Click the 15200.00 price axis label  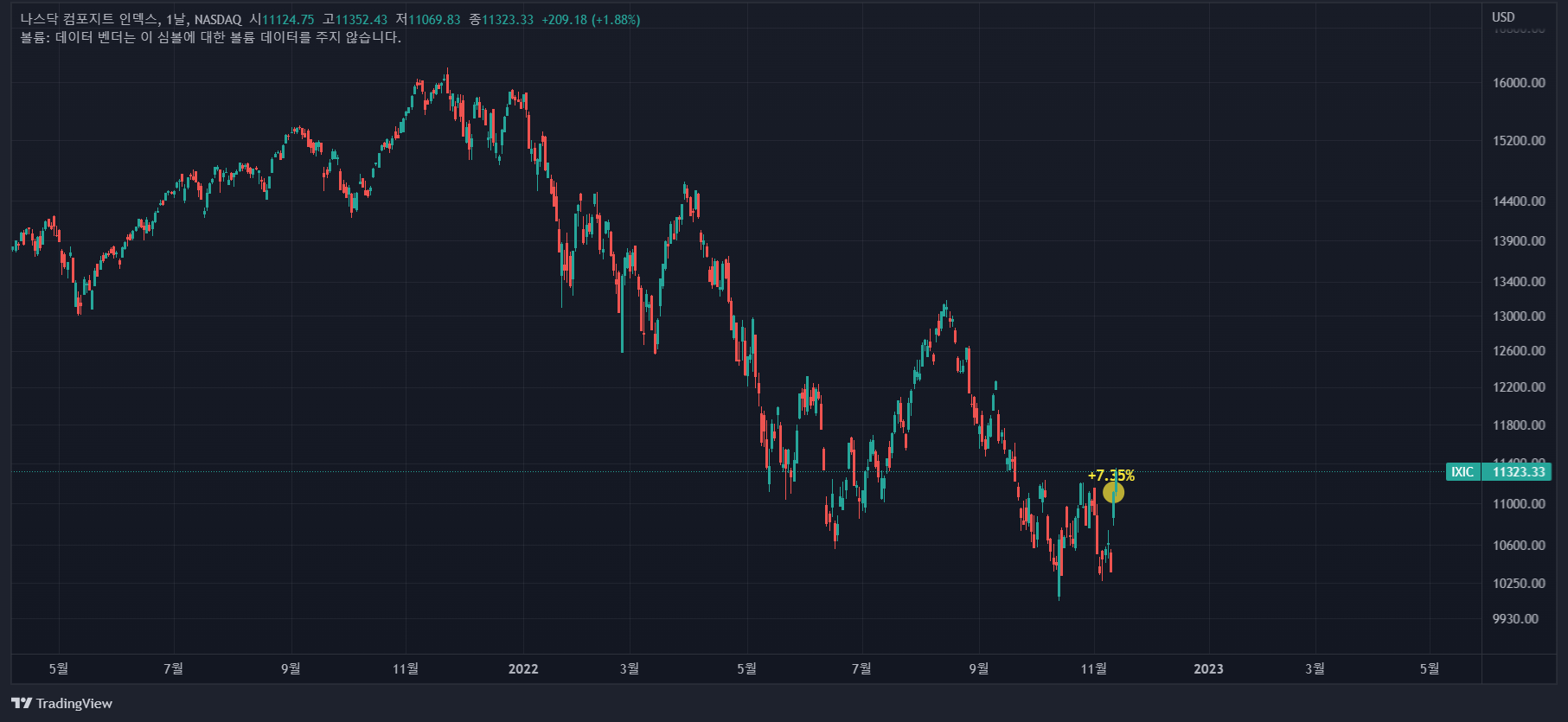pyautogui.click(x=1519, y=141)
